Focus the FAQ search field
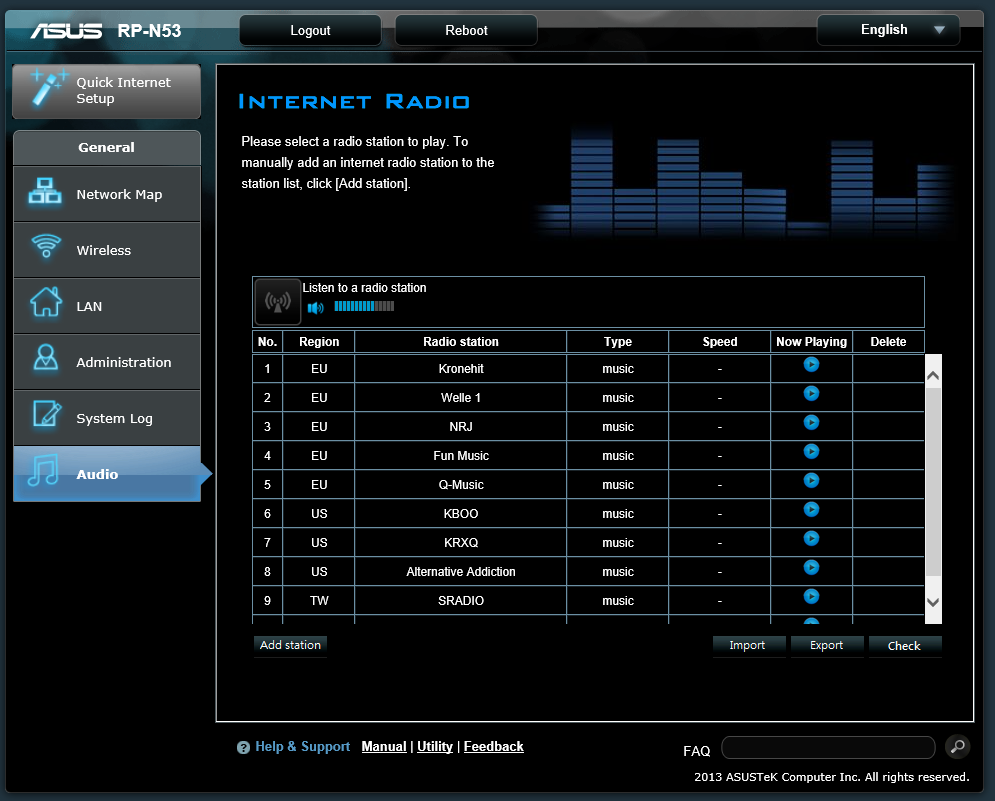 [x=828, y=747]
